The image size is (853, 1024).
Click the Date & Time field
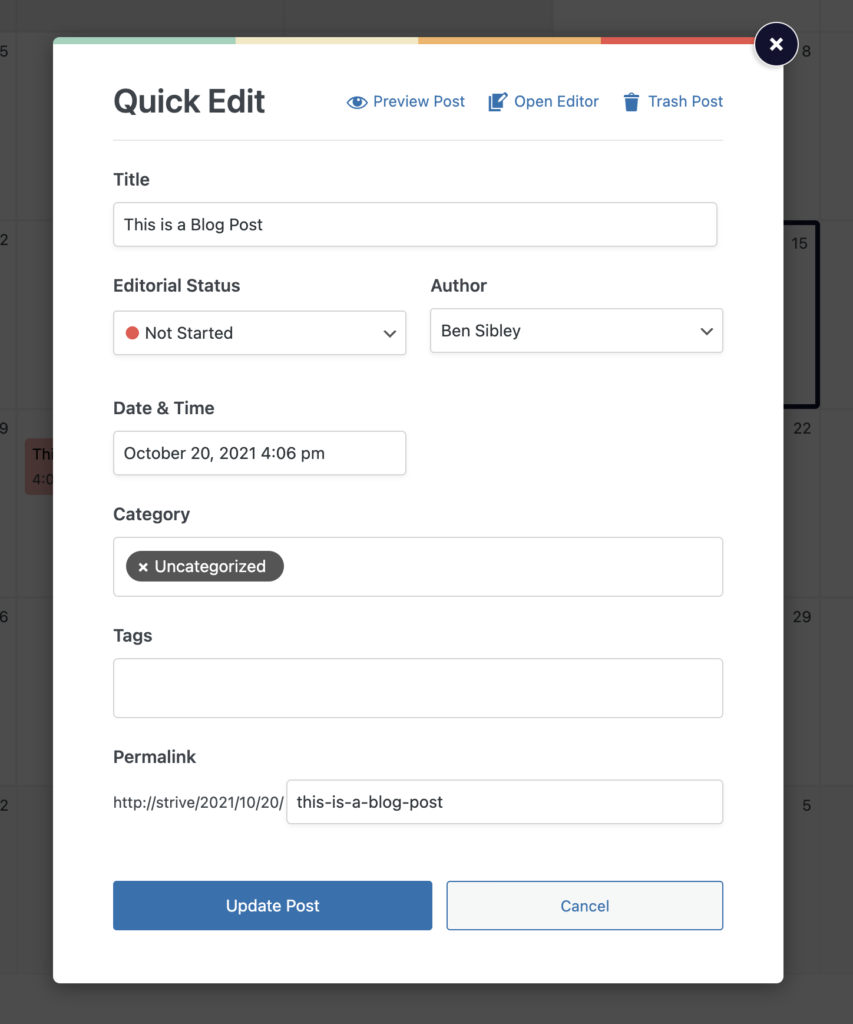pyautogui.click(x=259, y=453)
